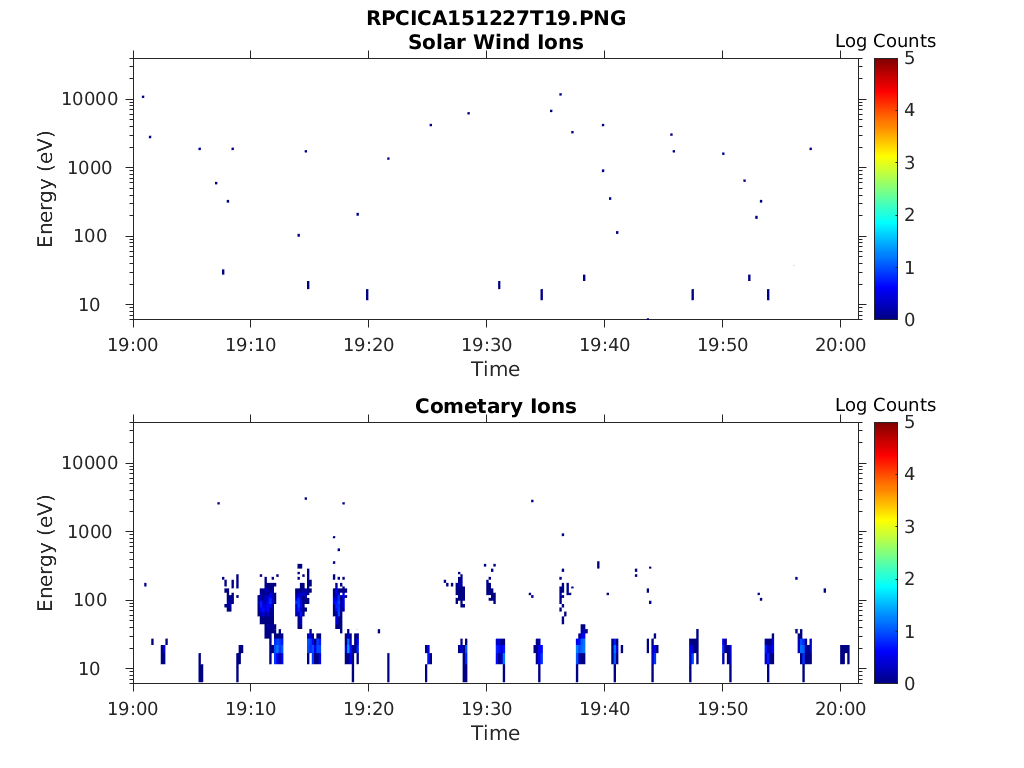The height and width of the screenshot is (768, 1024).
Task: Click the figure title RPCICA151227T19.PNG
Action: 496,18
